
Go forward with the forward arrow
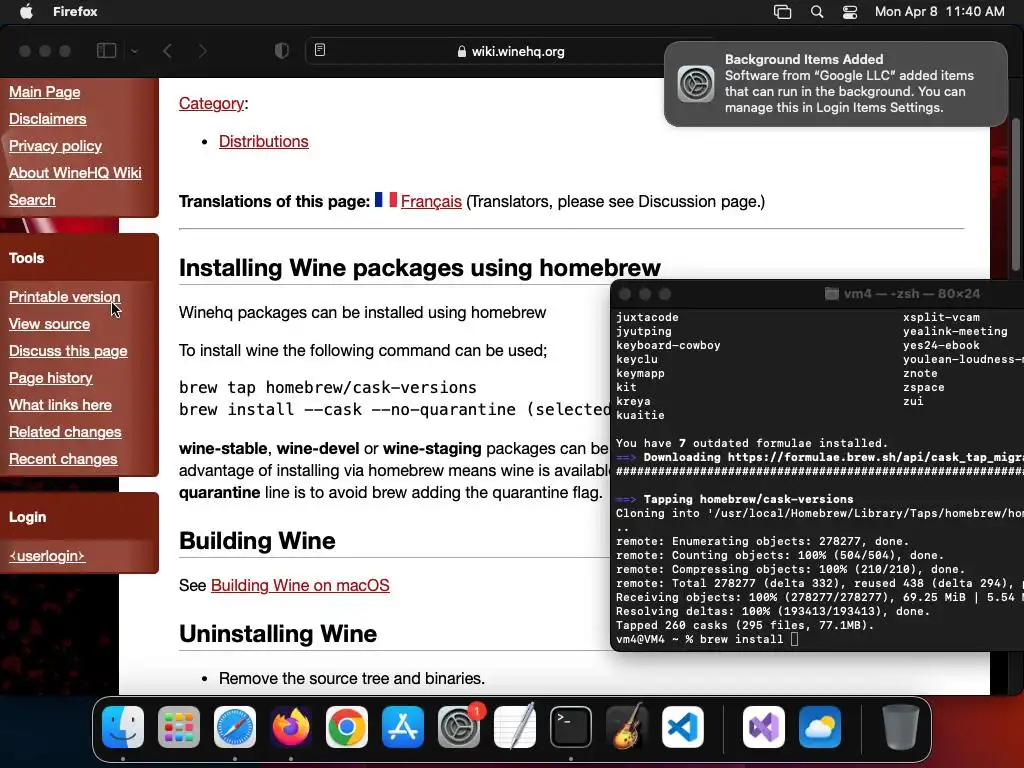click(202, 51)
